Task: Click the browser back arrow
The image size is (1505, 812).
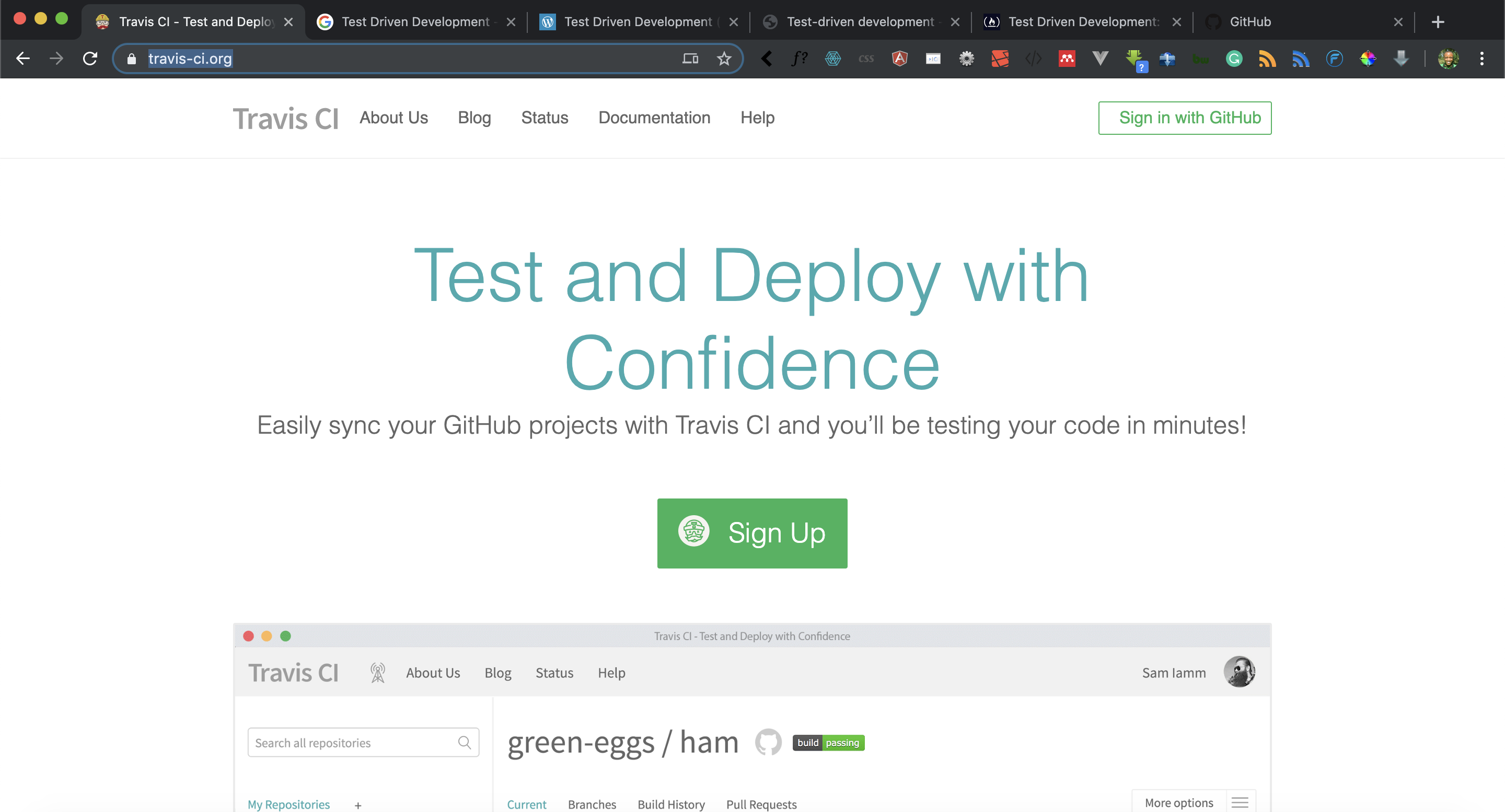Action: pyautogui.click(x=23, y=59)
